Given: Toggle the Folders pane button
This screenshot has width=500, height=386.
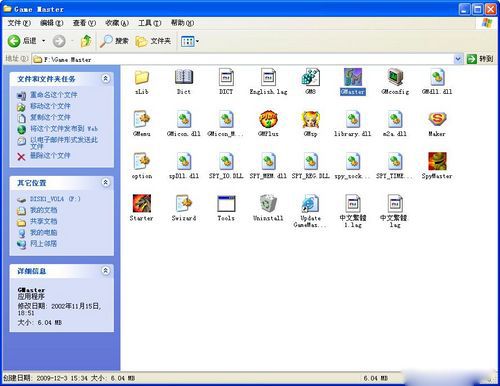Looking at the screenshot, I should 153,41.
